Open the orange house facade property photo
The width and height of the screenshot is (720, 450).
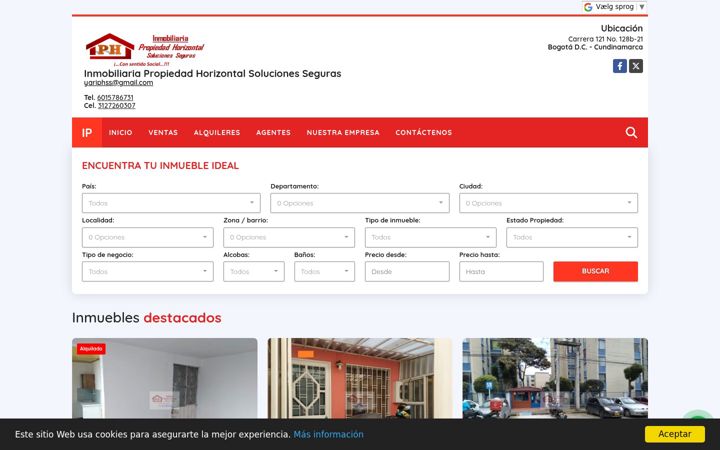[360, 378]
